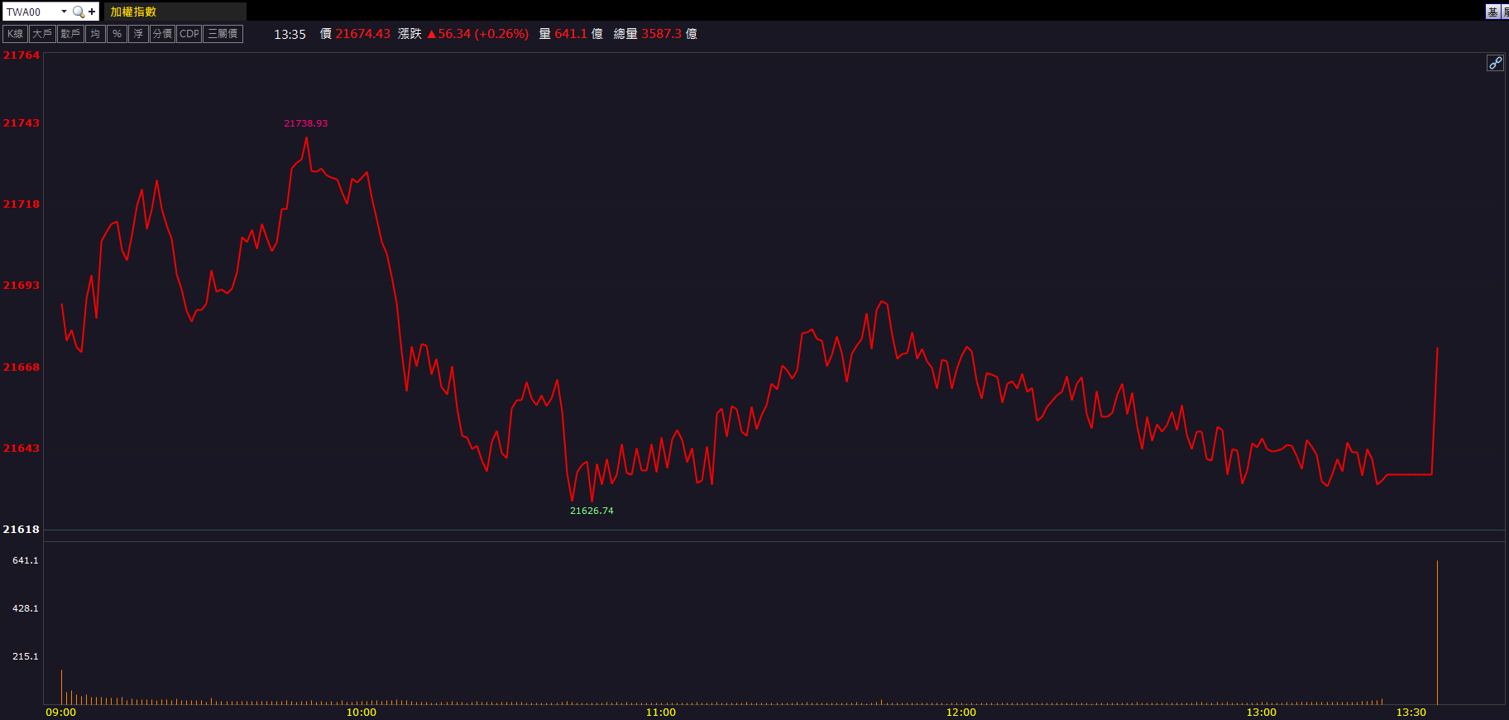Click the 11:00 time axis label

(x=661, y=713)
